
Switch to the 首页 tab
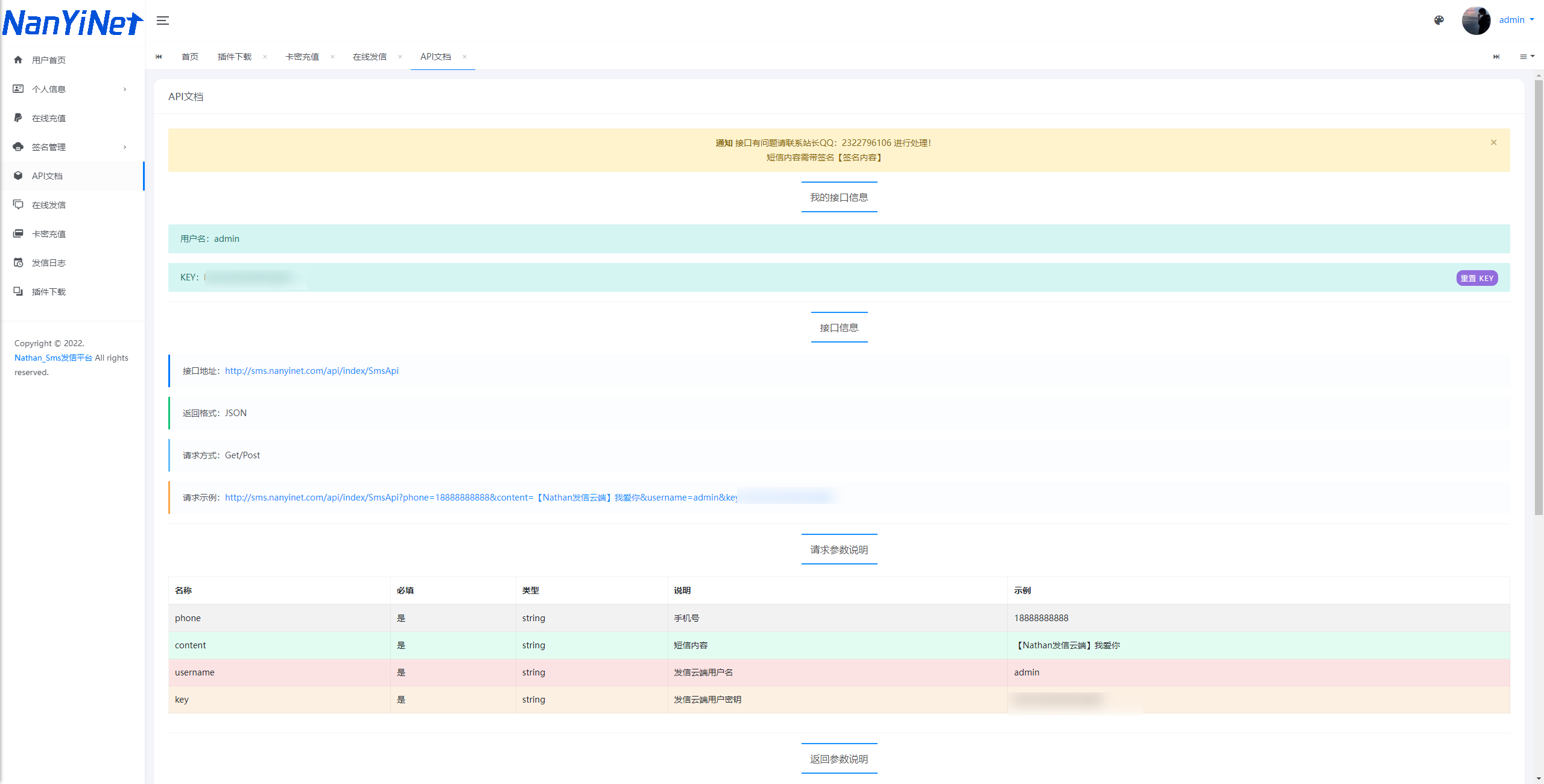coord(190,57)
